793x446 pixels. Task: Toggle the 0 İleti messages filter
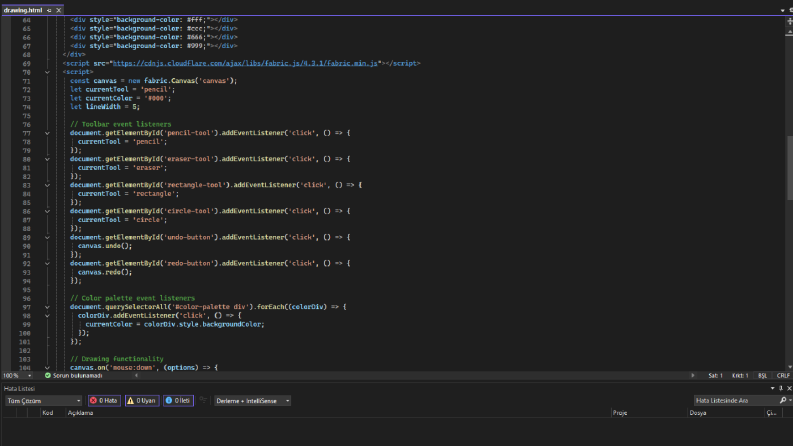pos(178,400)
